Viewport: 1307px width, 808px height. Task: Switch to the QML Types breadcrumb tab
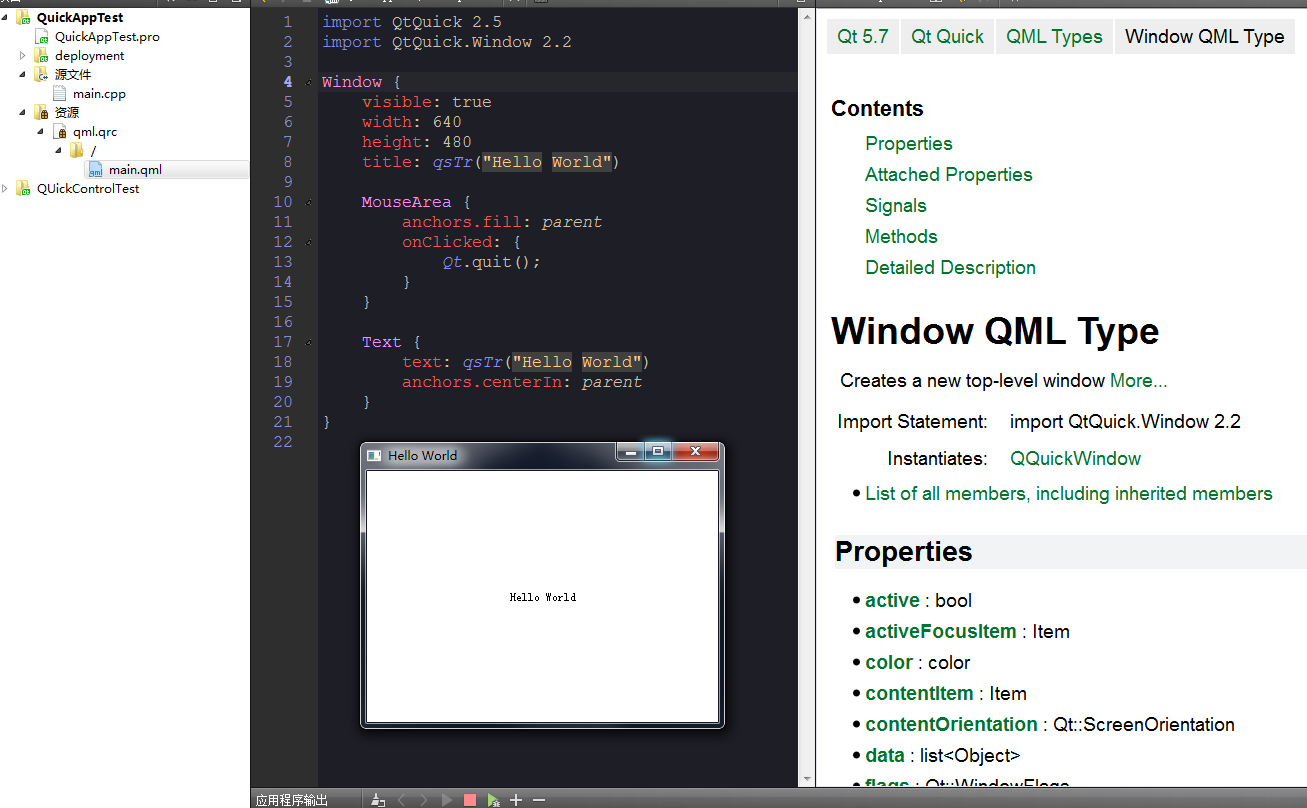point(1054,37)
